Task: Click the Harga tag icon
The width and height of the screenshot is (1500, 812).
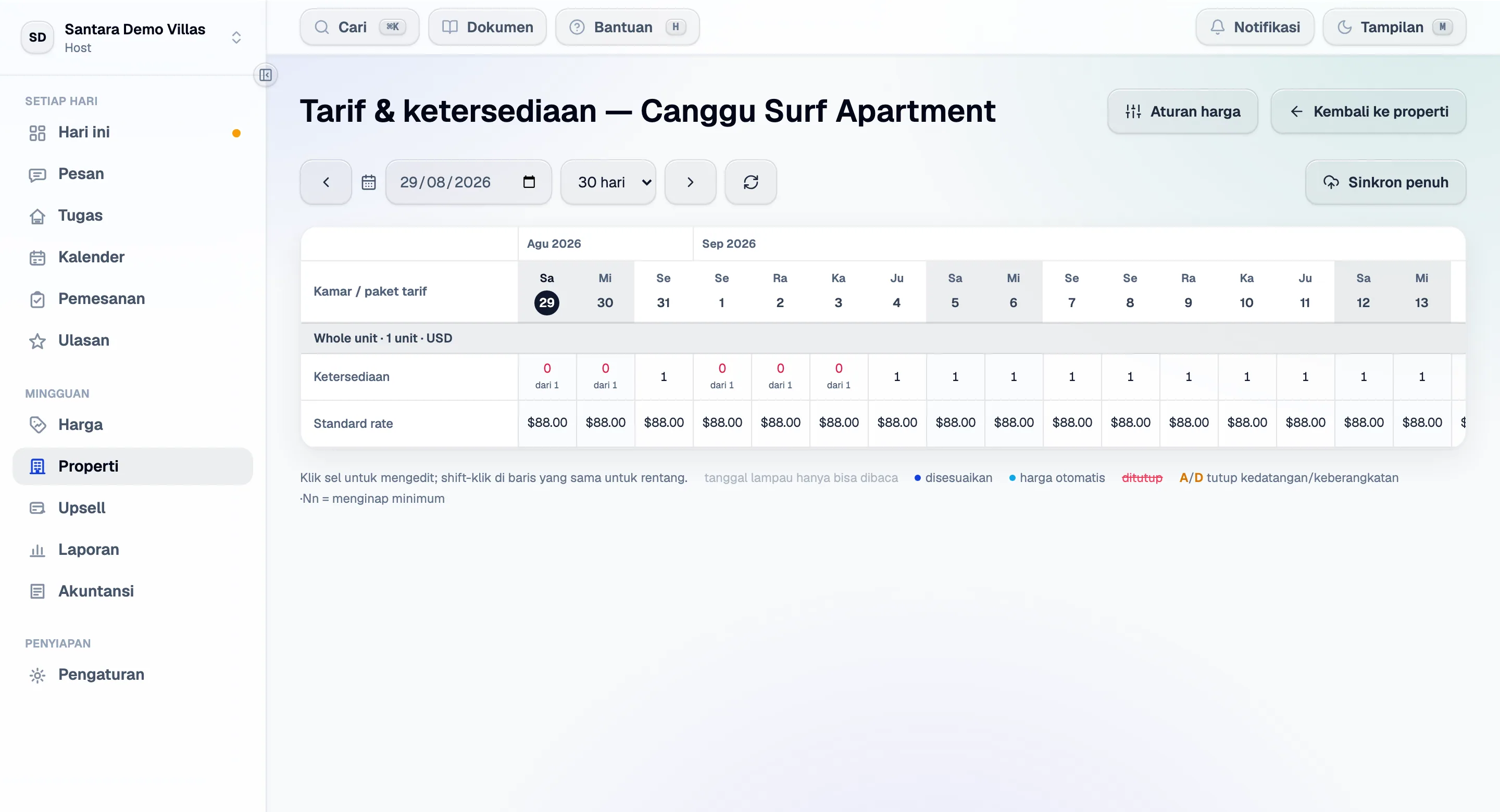Action: (37, 425)
